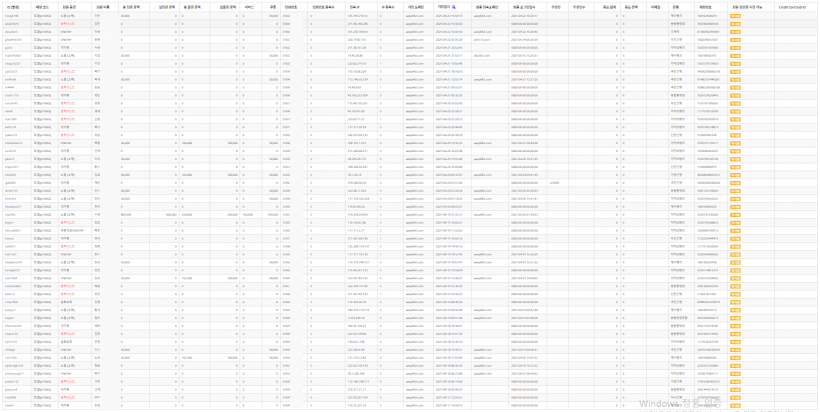This screenshot has height=412, width=820.
Task: Click the first row's join domain cell
Action: pyautogui.click(x=414, y=16)
